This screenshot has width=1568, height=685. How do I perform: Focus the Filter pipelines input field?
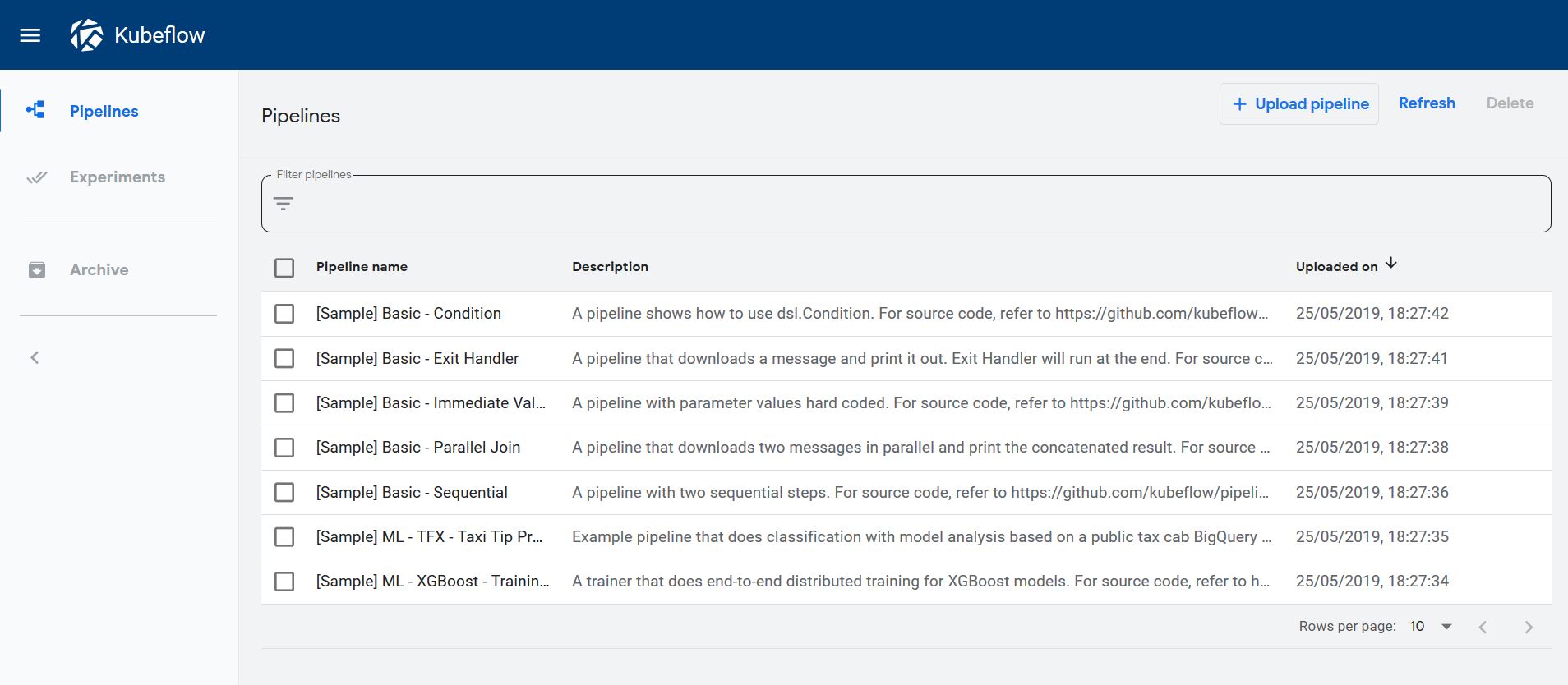[906, 204]
